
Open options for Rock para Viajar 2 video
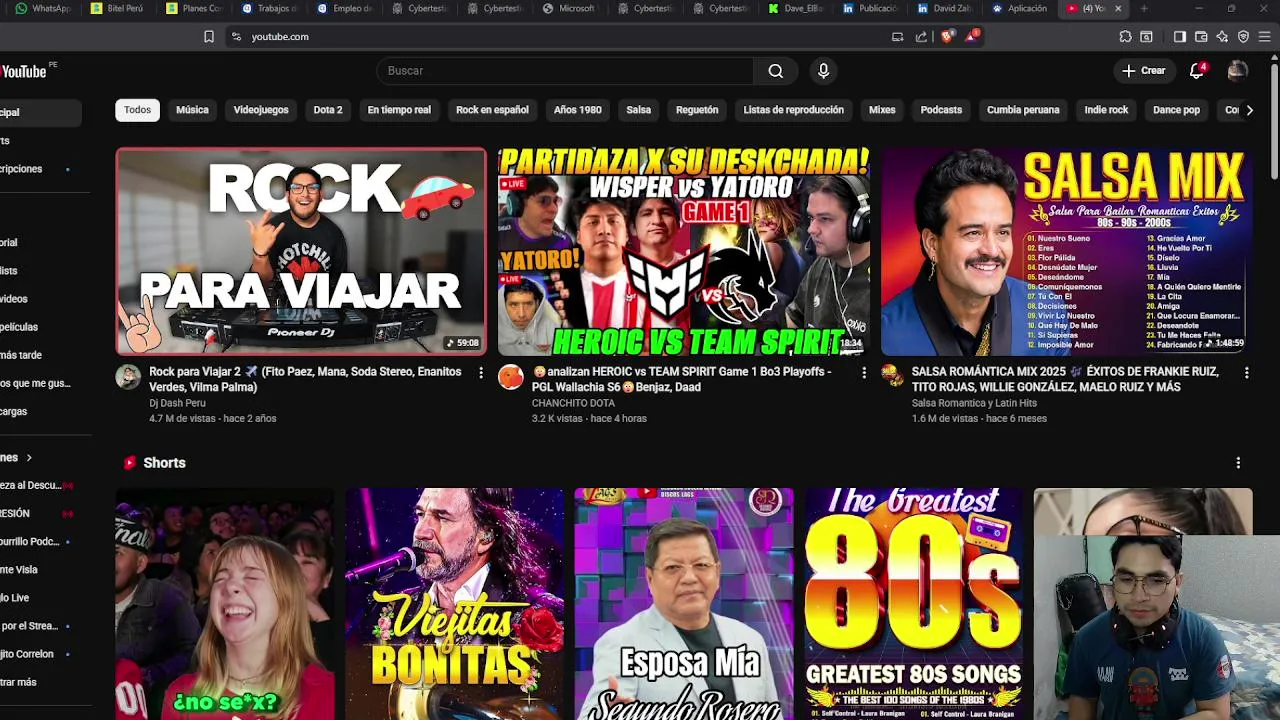click(x=480, y=373)
